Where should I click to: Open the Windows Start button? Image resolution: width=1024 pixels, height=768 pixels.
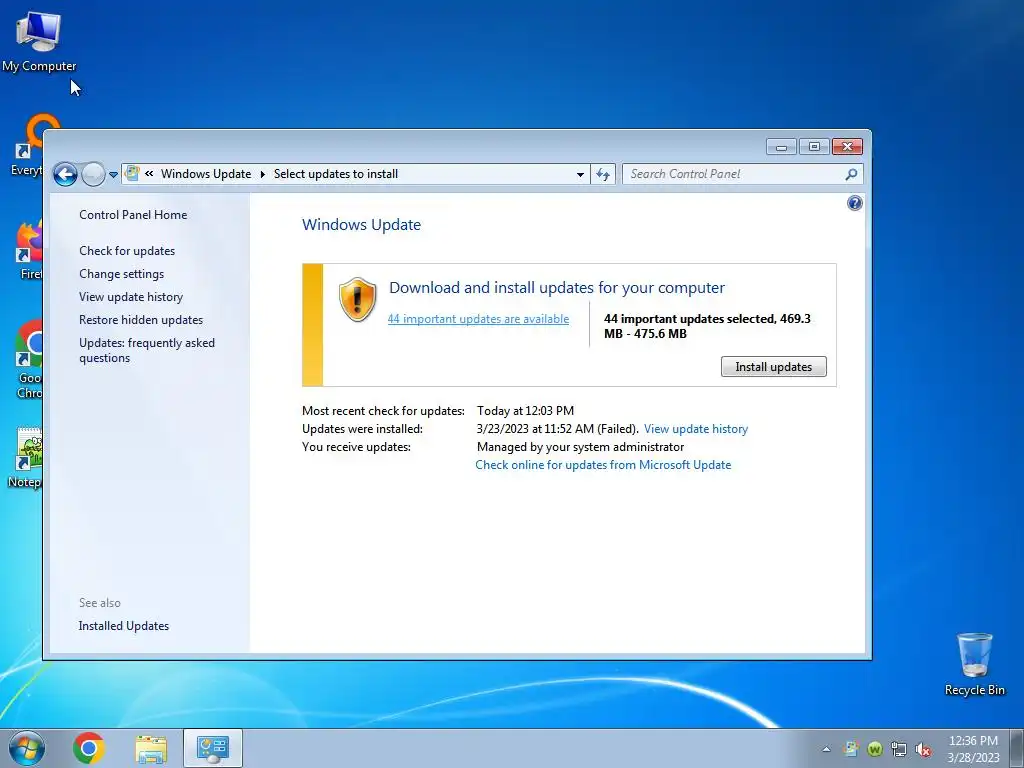point(27,748)
